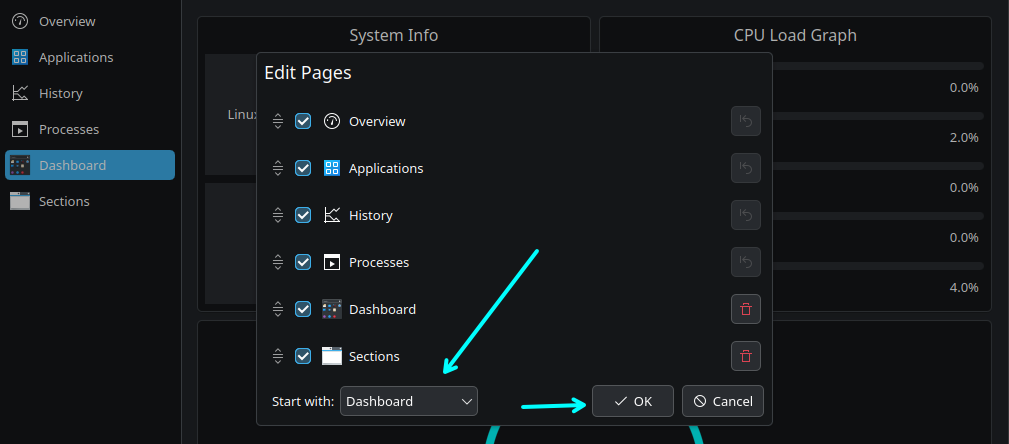Open Overview page in sidebar
This screenshot has height=444, width=1009.
tap(90, 21)
